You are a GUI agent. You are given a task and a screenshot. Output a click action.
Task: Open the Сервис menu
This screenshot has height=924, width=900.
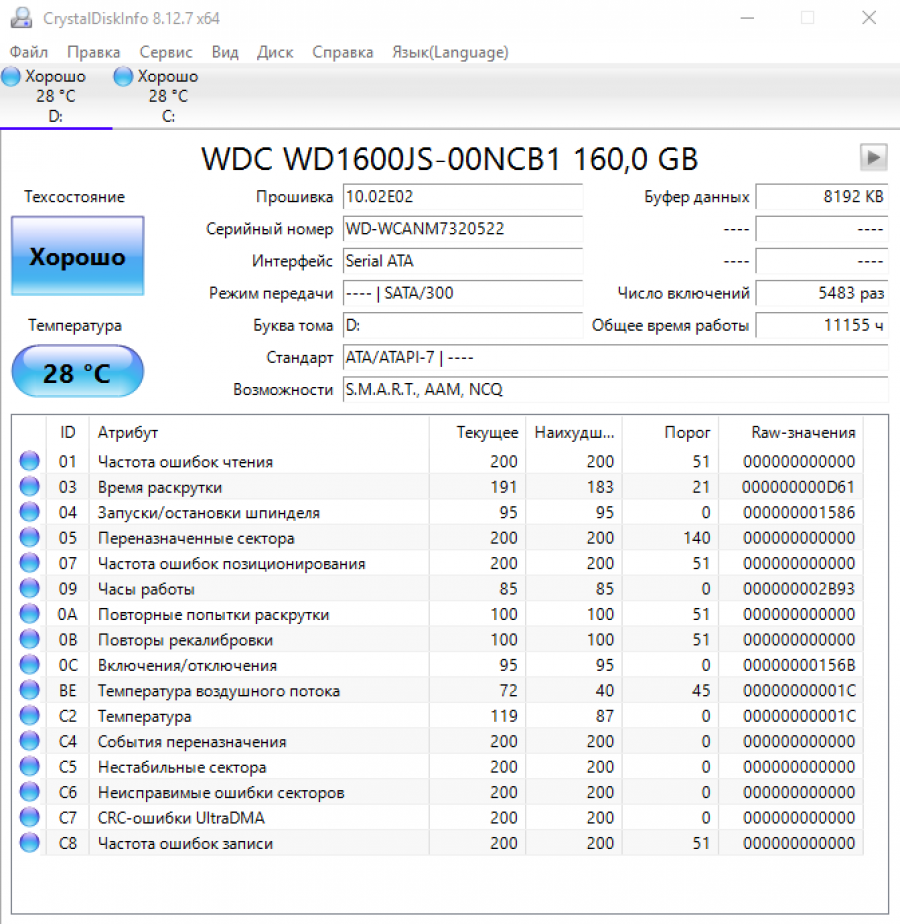166,52
